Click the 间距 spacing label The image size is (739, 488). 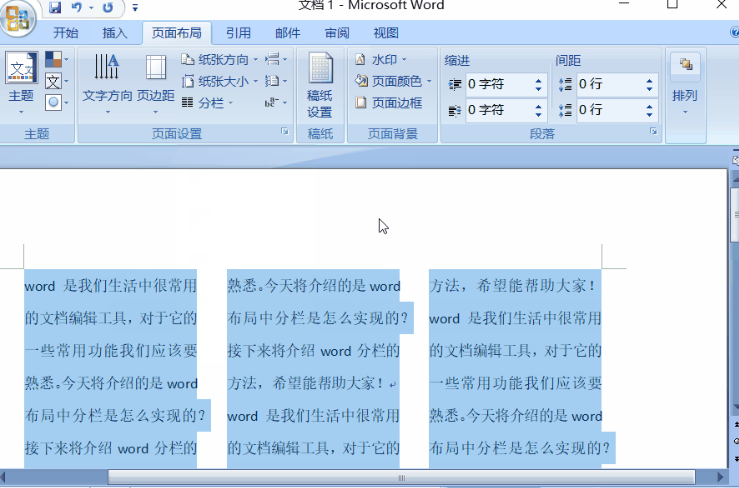(x=568, y=61)
